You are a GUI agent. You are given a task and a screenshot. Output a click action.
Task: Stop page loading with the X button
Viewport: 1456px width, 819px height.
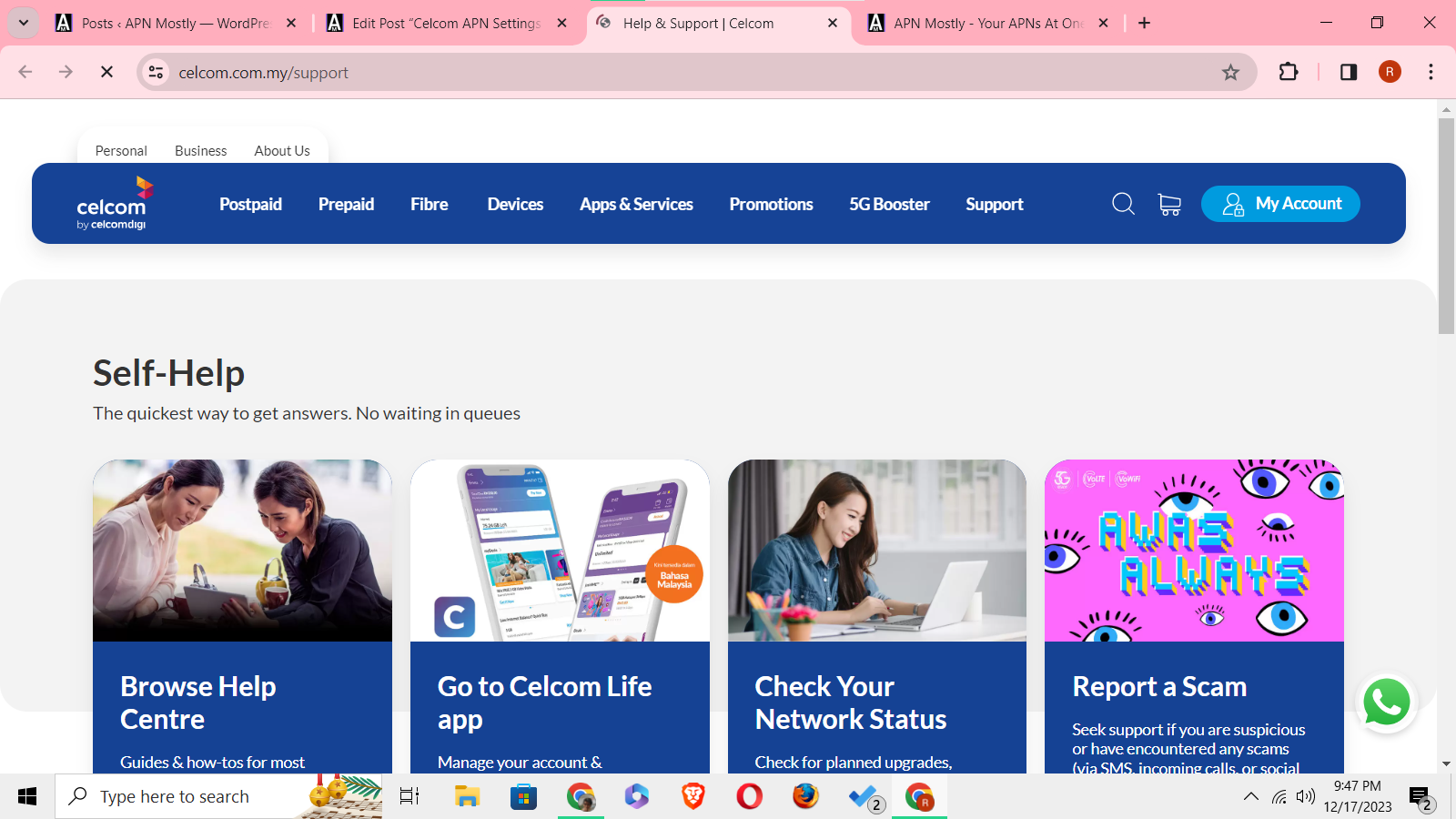click(x=106, y=72)
